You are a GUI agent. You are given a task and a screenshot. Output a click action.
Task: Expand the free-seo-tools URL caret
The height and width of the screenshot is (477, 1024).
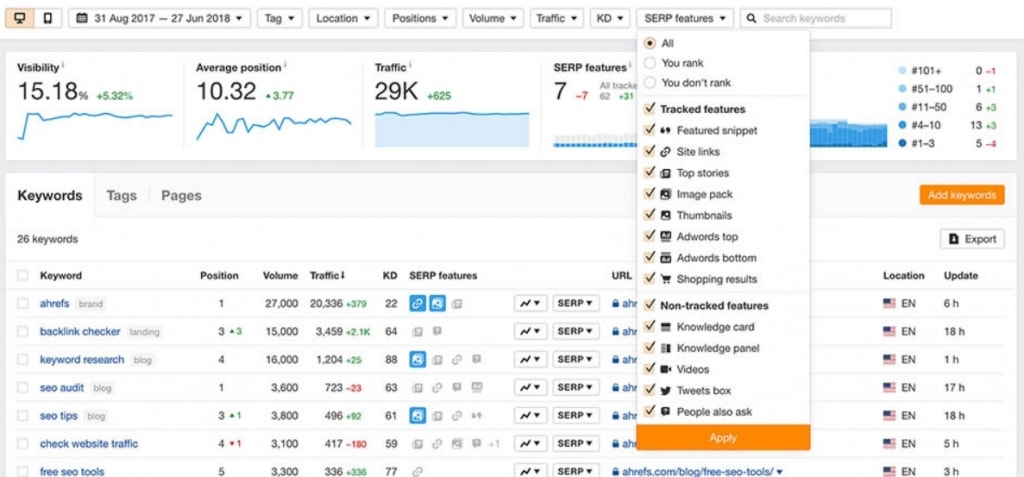tap(780, 472)
